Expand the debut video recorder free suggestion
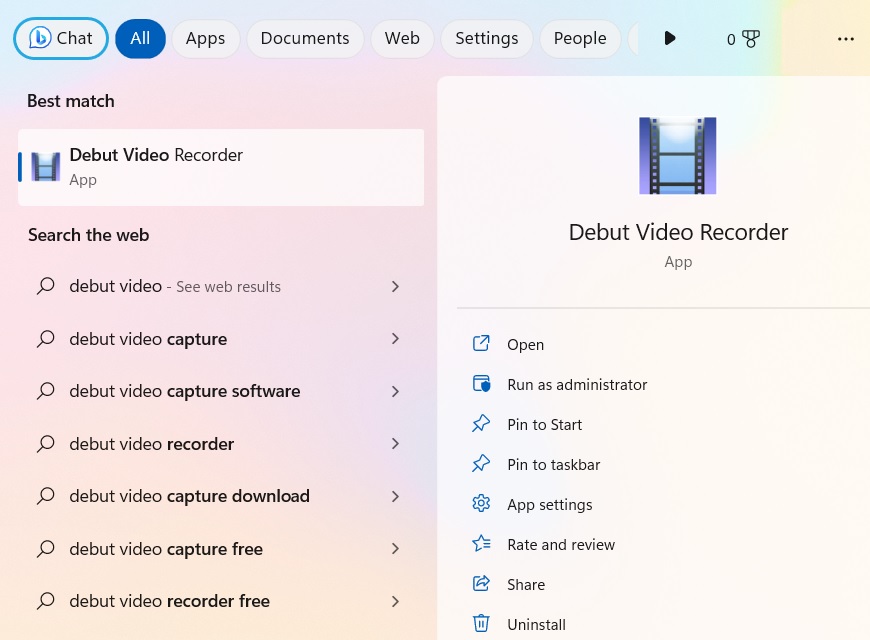 pyautogui.click(x=395, y=601)
